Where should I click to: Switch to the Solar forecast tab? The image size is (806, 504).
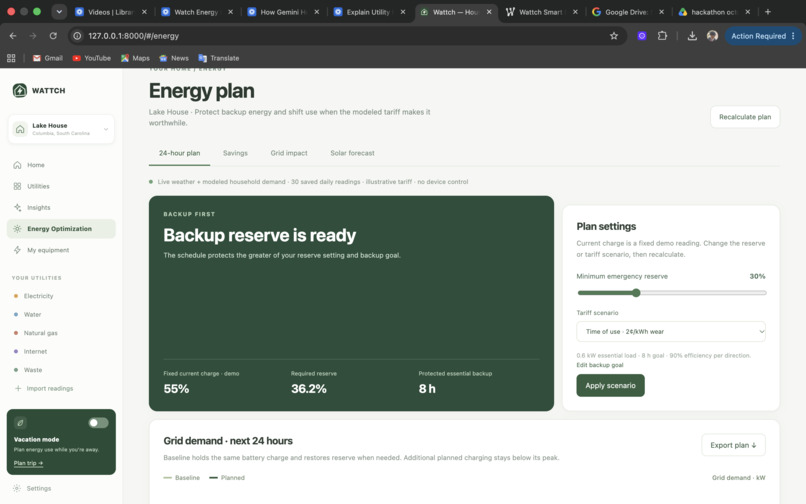pos(352,153)
